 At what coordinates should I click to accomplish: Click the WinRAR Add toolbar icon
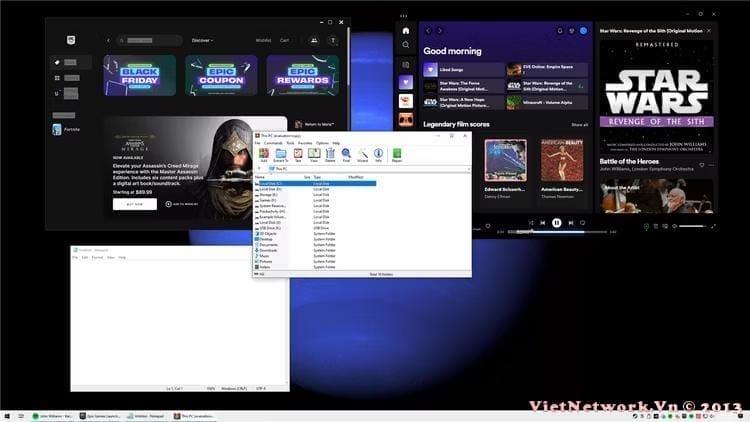(x=263, y=155)
